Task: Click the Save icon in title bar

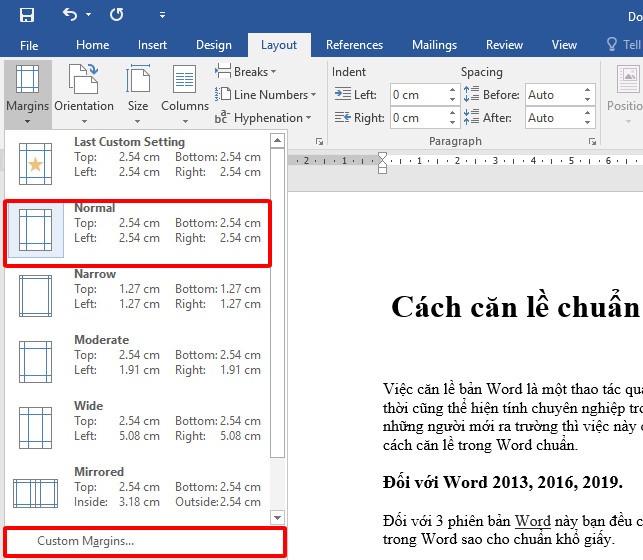Action: pyautogui.click(x=26, y=15)
